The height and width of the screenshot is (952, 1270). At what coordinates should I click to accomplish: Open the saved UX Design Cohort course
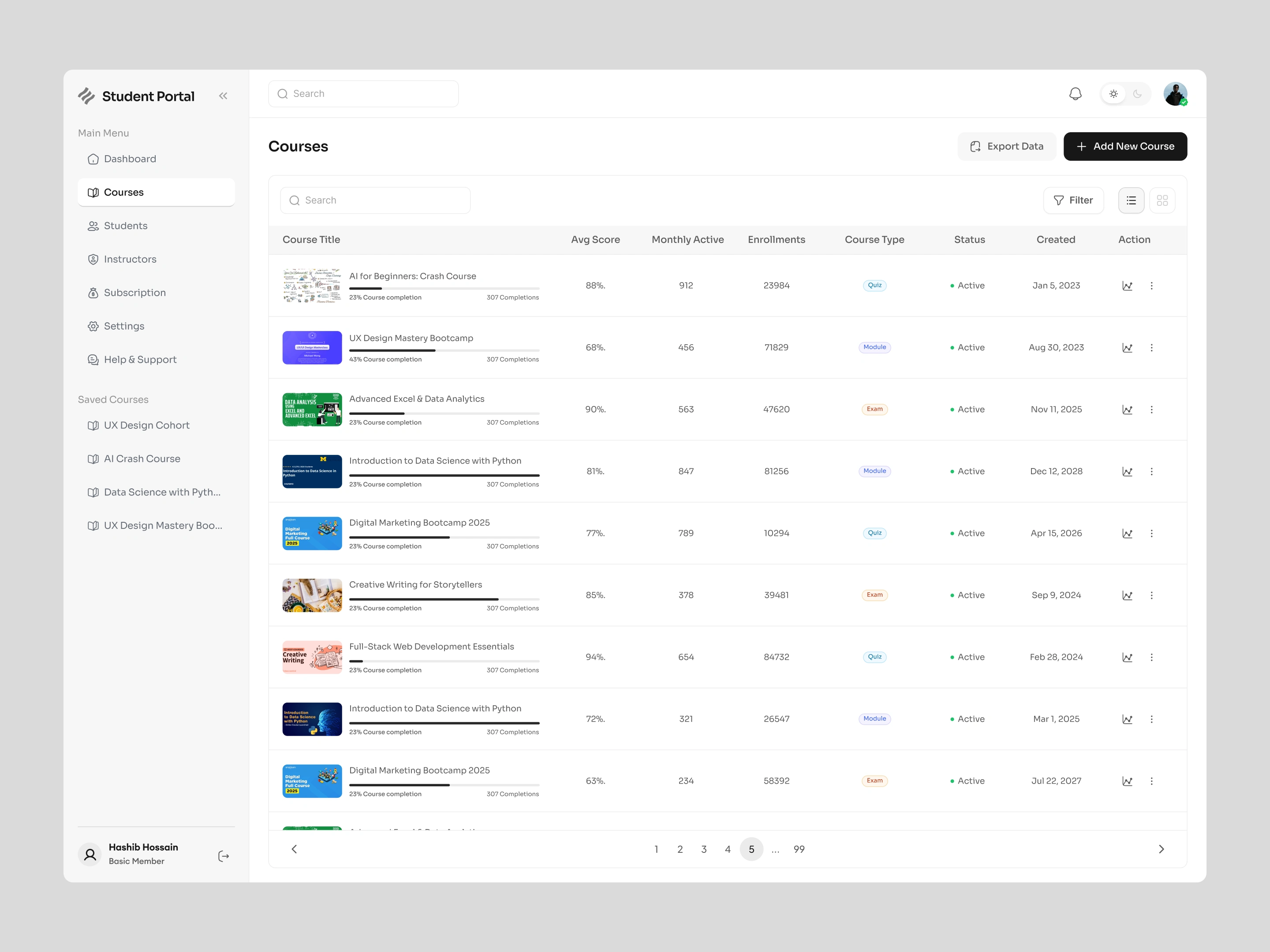pyautogui.click(x=146, y=425)
